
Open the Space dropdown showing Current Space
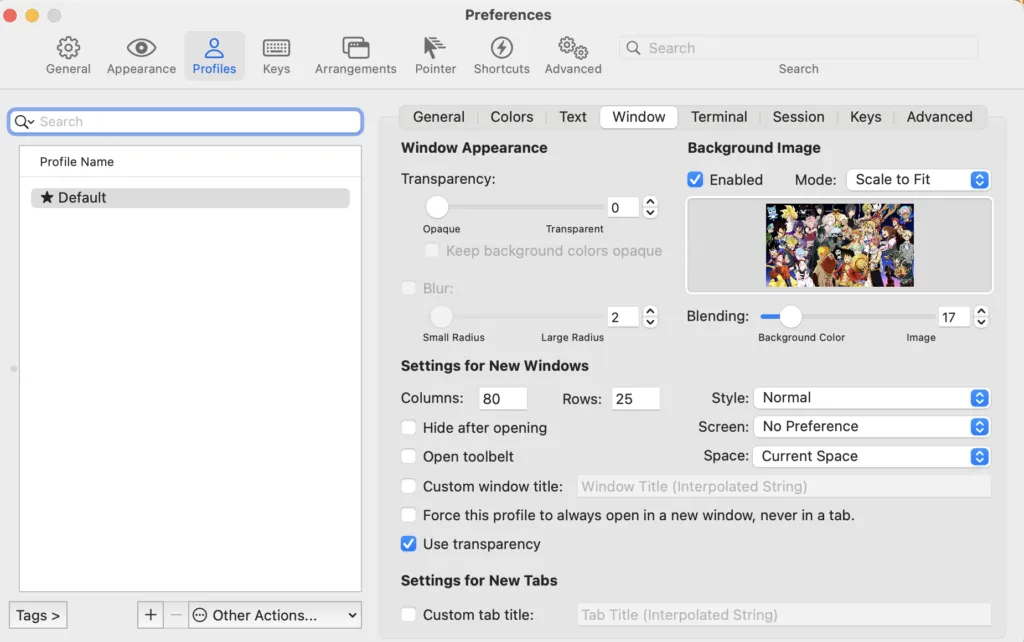pos(871,456)
